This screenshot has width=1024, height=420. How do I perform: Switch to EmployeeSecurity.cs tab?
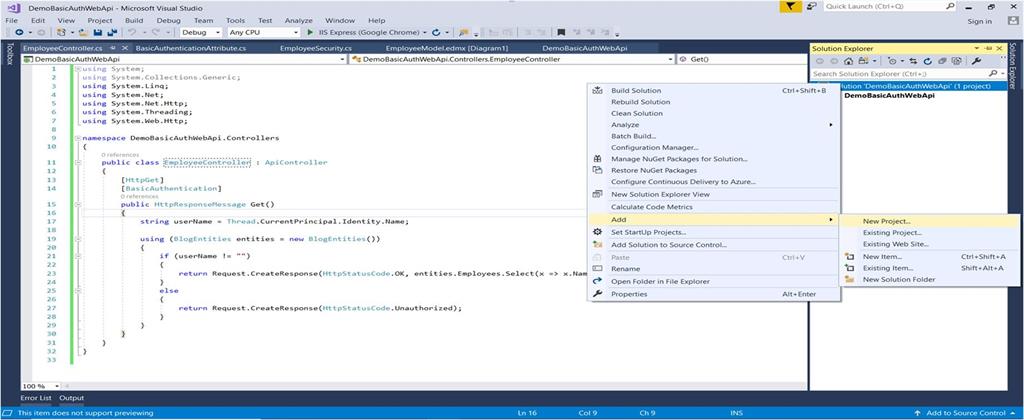(x=315, y=48)
